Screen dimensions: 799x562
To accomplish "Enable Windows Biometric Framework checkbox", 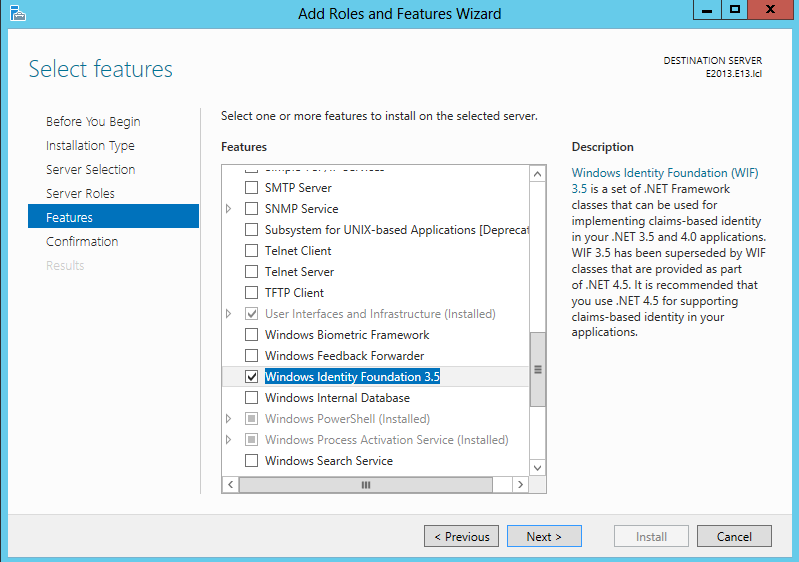I will (251, 334).
